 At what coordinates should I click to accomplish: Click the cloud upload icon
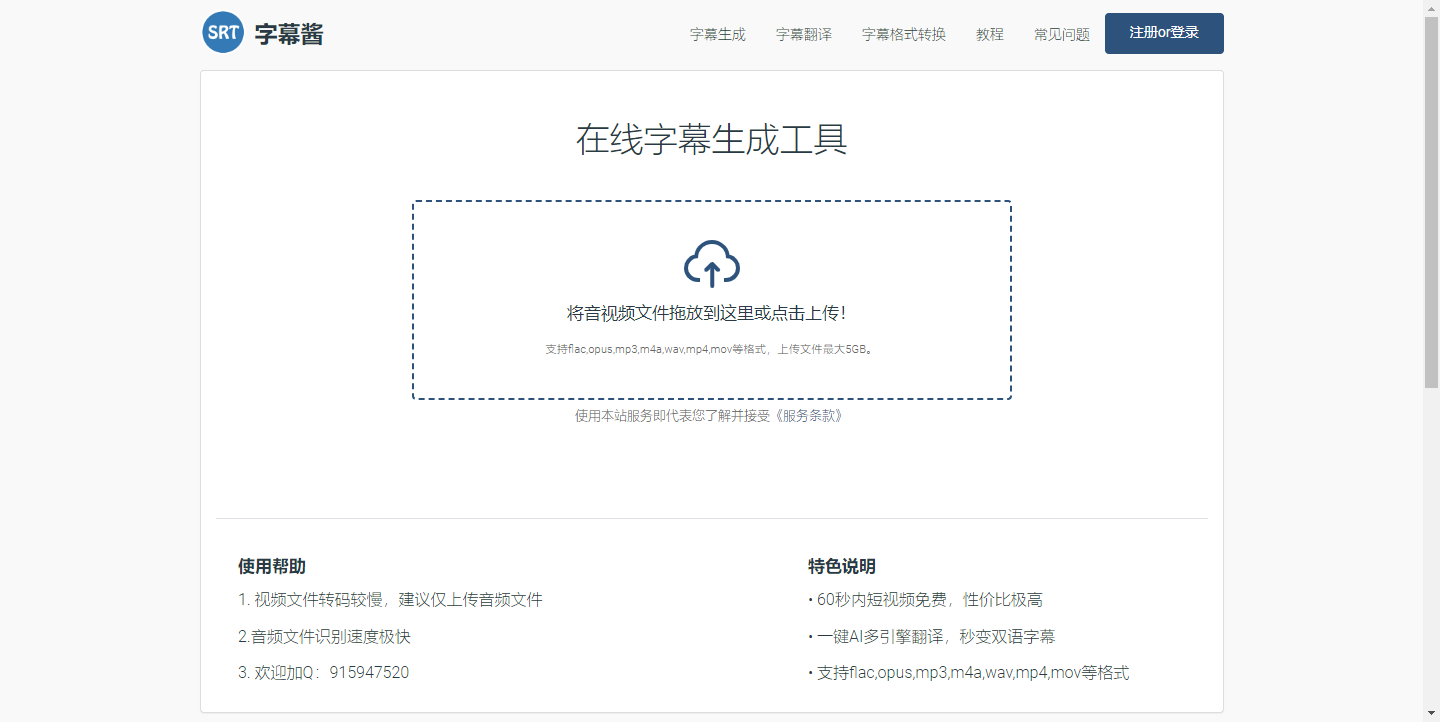point(712,264)
